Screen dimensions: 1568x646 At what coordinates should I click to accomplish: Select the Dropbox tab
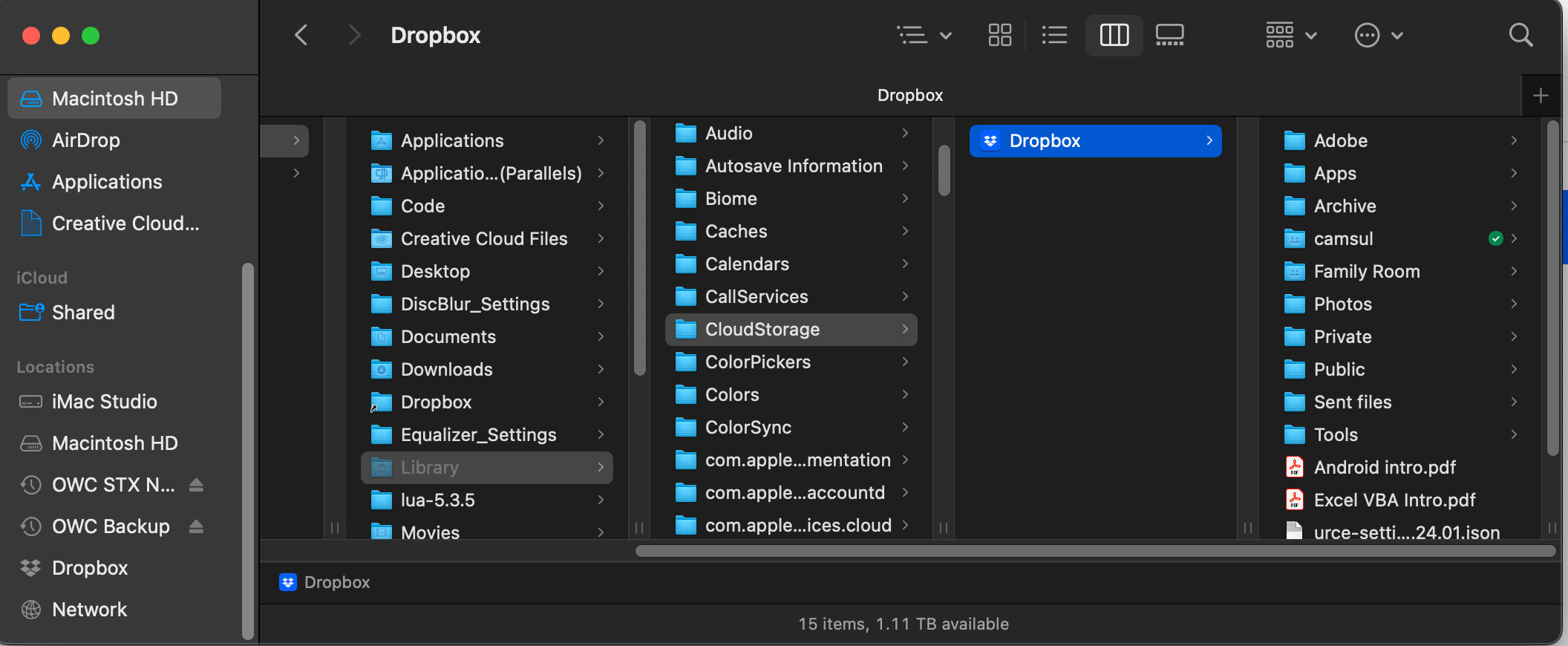tap(909, 96)
